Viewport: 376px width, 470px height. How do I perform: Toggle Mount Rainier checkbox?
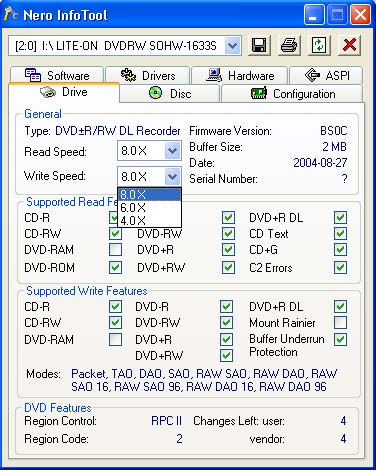(x=340, y=322)
